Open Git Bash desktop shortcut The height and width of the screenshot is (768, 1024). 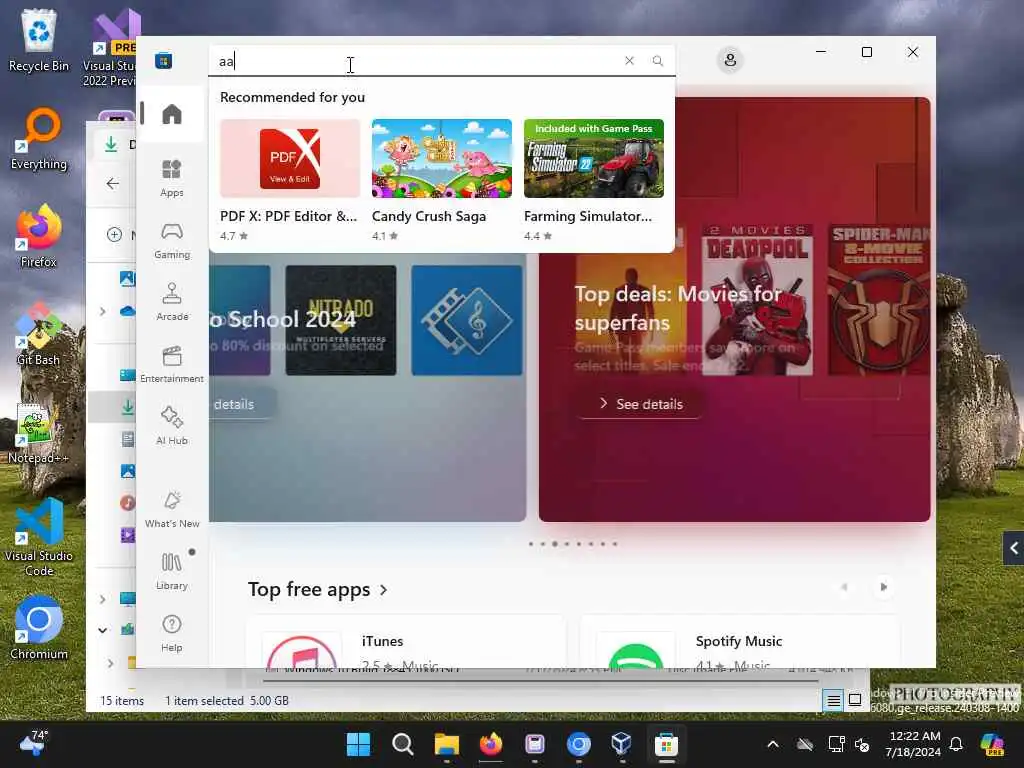tap(39, 334)
